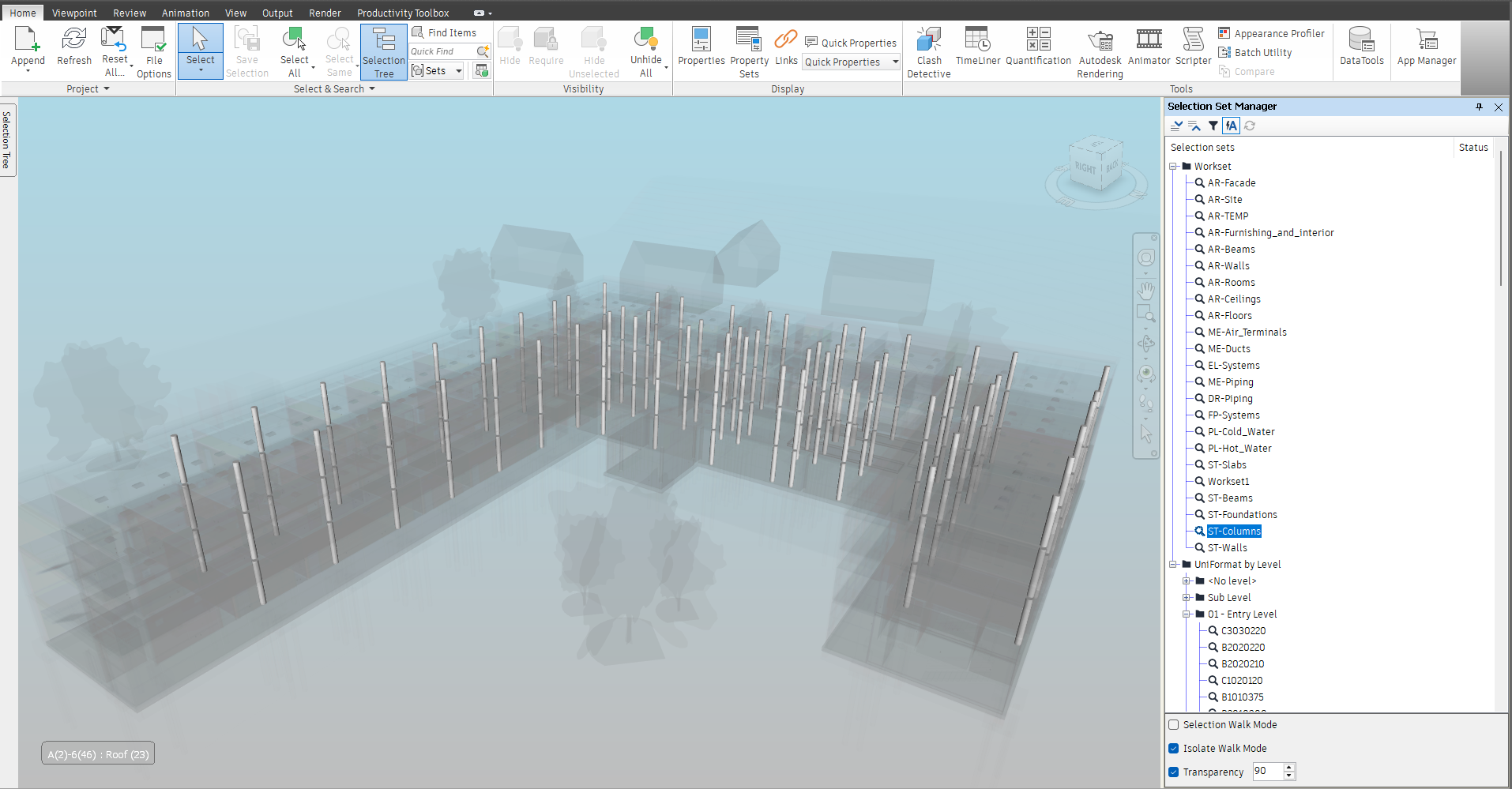Click the Links icon
Screen dimensions: 1512x789
click(786, 39)
